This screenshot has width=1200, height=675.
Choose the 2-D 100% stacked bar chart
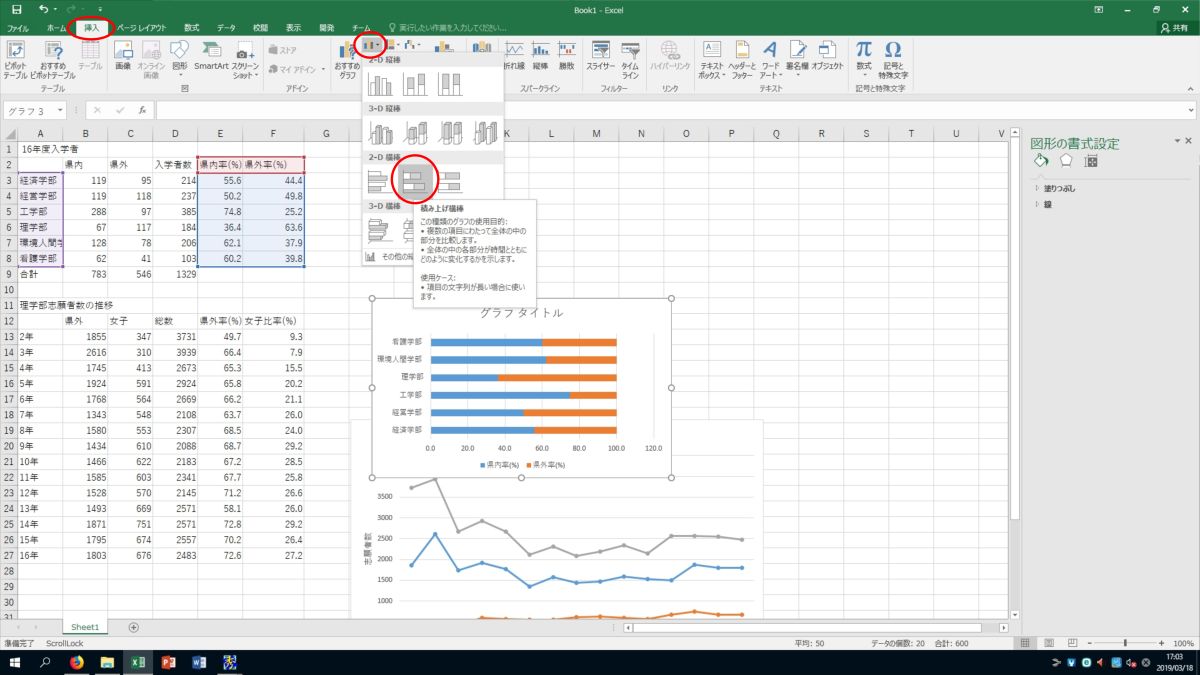[450, 181]
